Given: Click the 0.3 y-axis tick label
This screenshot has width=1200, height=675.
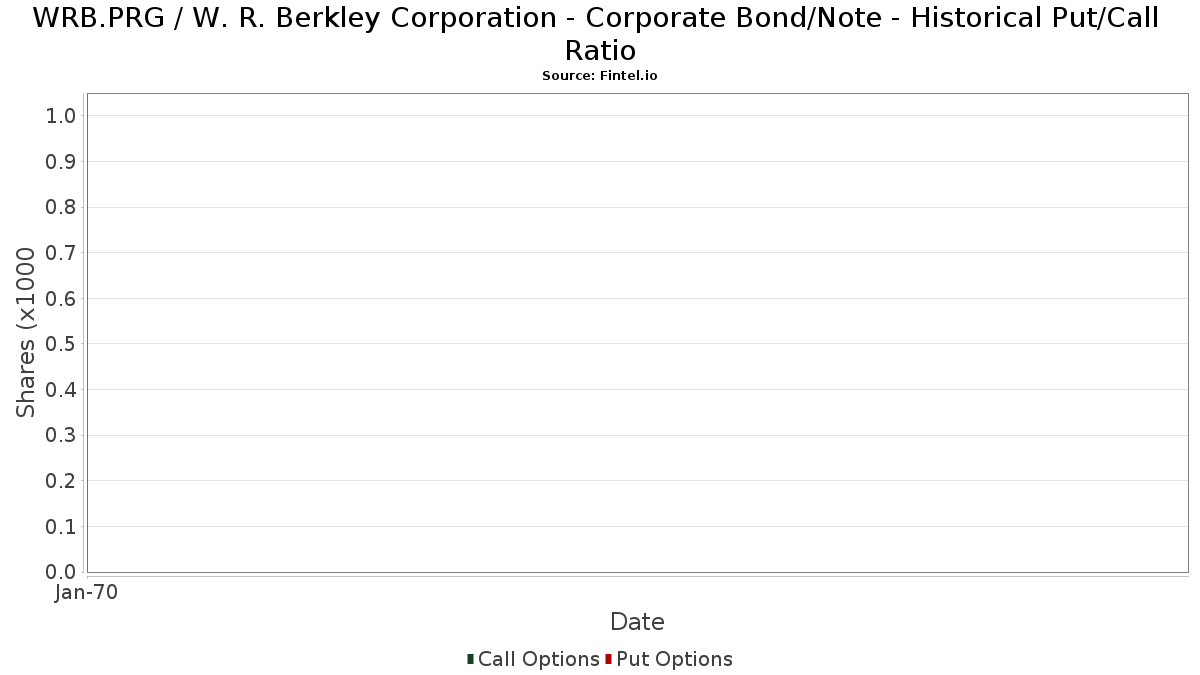Looking at the screenshot, I should (61, 435).
